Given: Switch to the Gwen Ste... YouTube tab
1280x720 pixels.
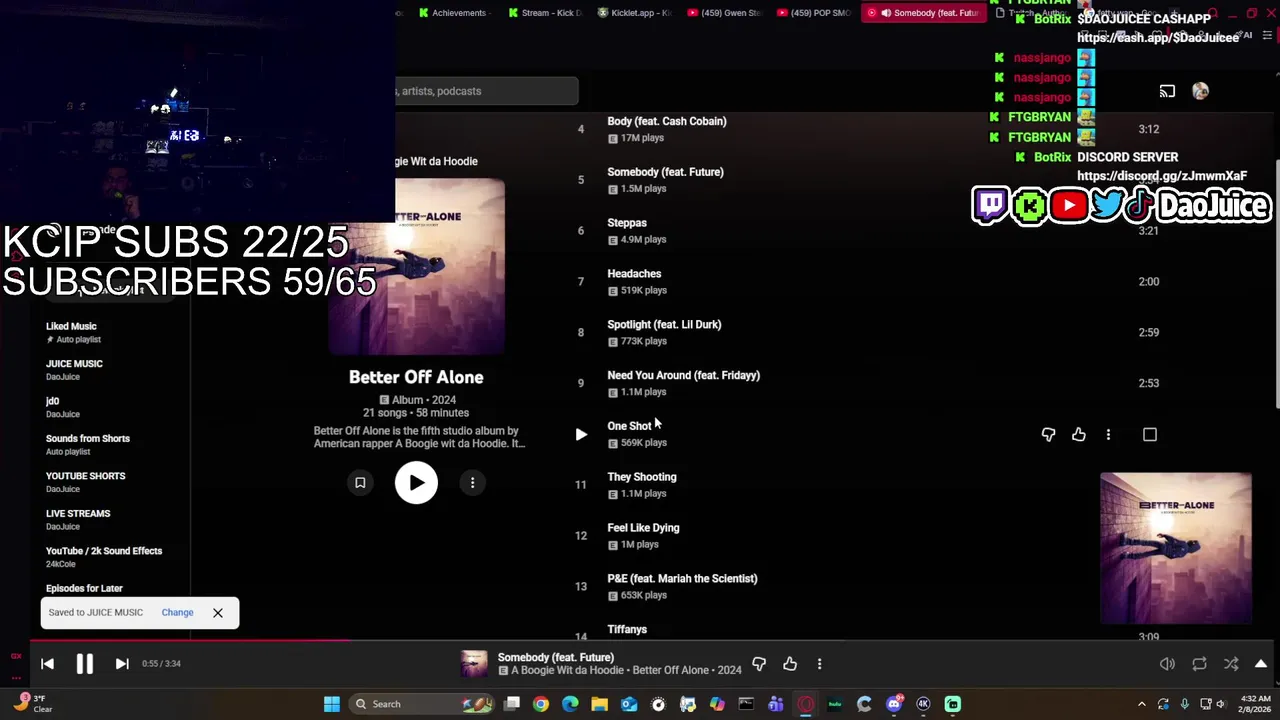Looking at the screenshot, I should click(724, 13).
